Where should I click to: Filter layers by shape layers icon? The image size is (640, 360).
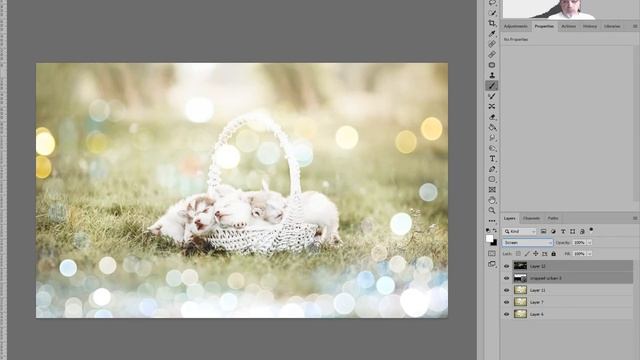click(x=573, y=231)
